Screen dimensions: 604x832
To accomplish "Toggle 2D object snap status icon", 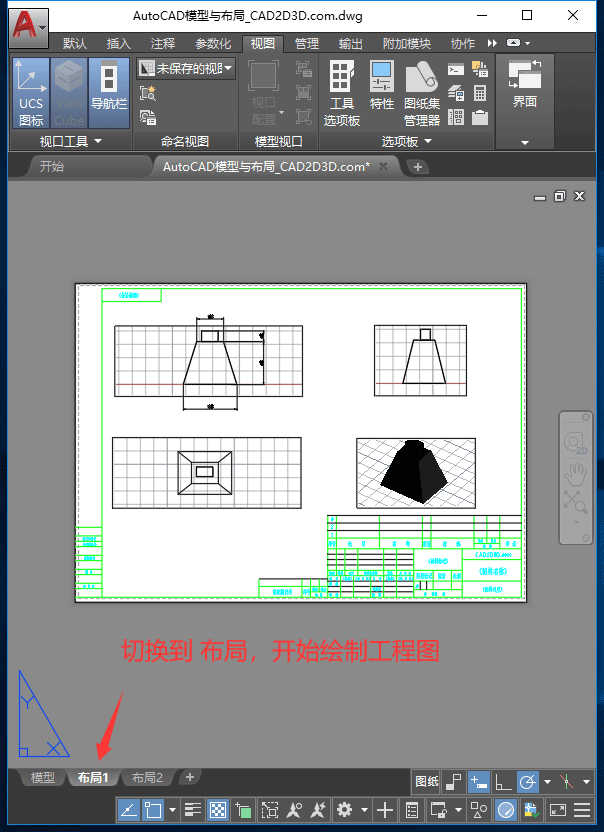I will pyautogui.click(x=153, y=810).
